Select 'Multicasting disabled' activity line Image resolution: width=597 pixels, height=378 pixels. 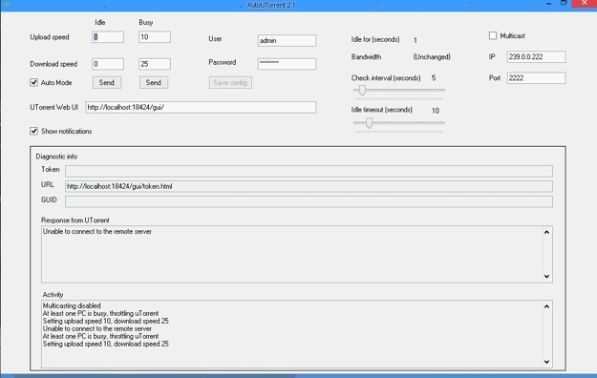tap(72, 306)
